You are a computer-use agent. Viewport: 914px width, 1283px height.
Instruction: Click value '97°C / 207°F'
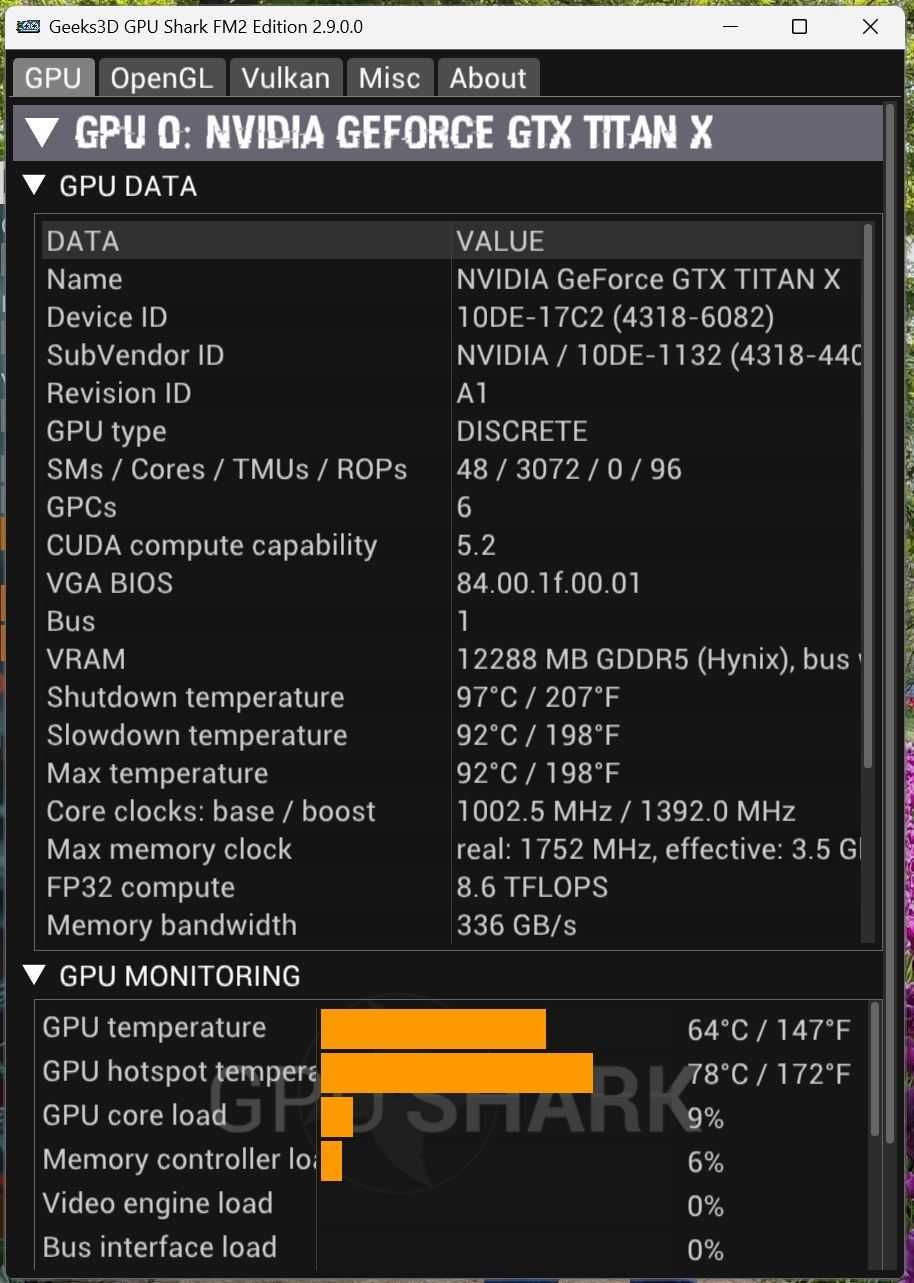pyautogui.click(x=538, y=697)
